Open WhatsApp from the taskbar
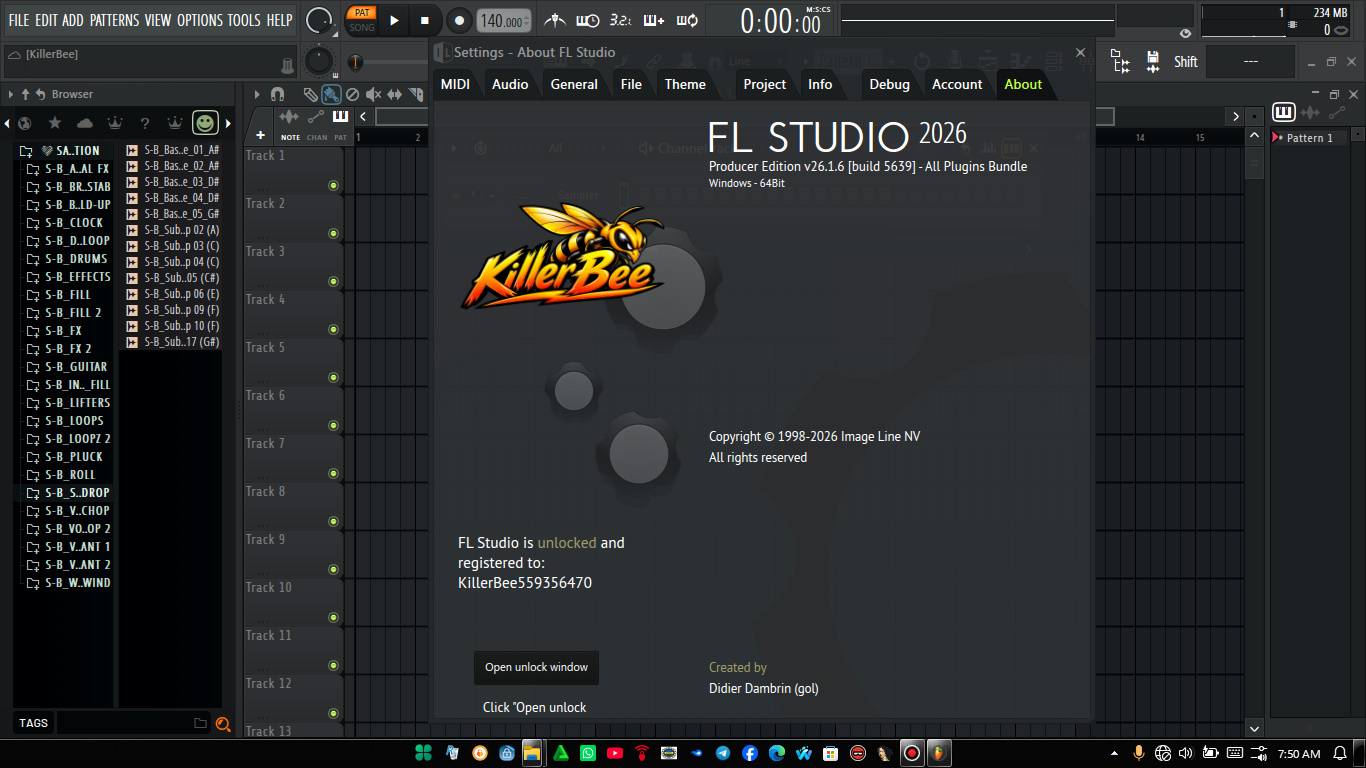The width and height of the screenshot is (1366, 768). 588,753
